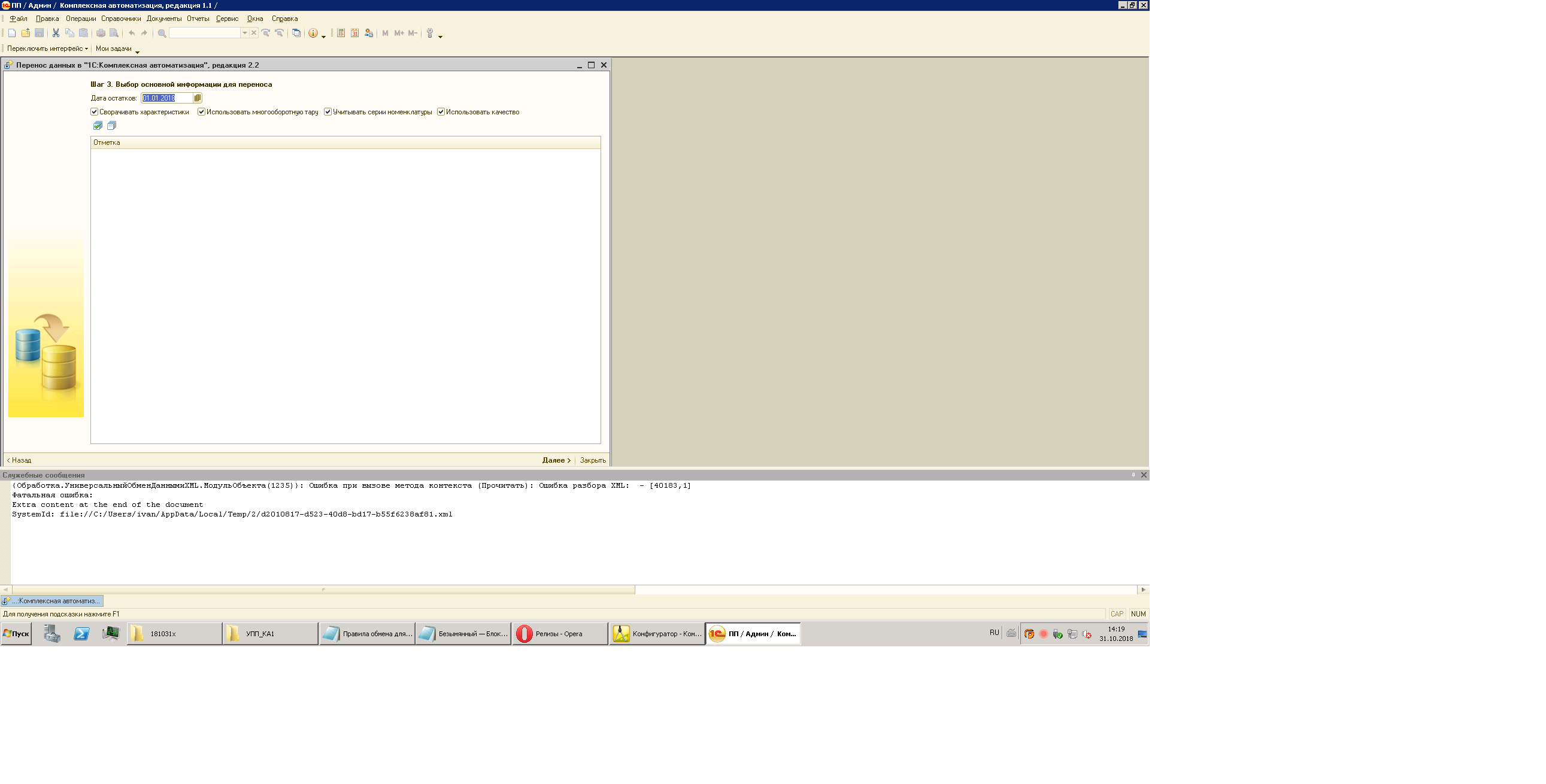
Task: Toggle Использовать качество checkbox
Action: pos(441,111)
